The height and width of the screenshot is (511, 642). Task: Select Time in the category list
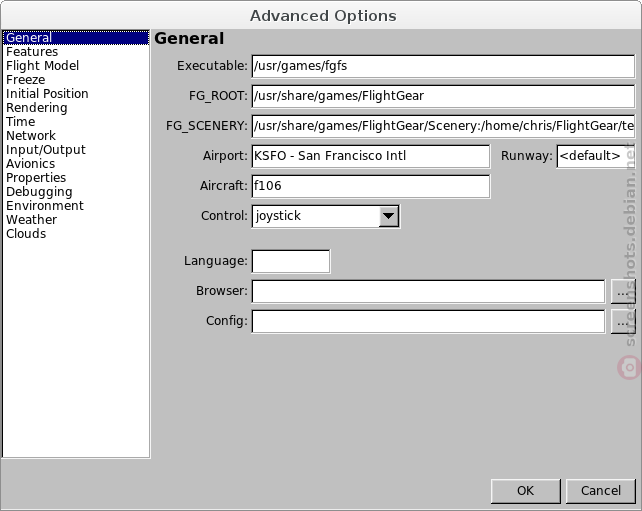pos(76,122)
